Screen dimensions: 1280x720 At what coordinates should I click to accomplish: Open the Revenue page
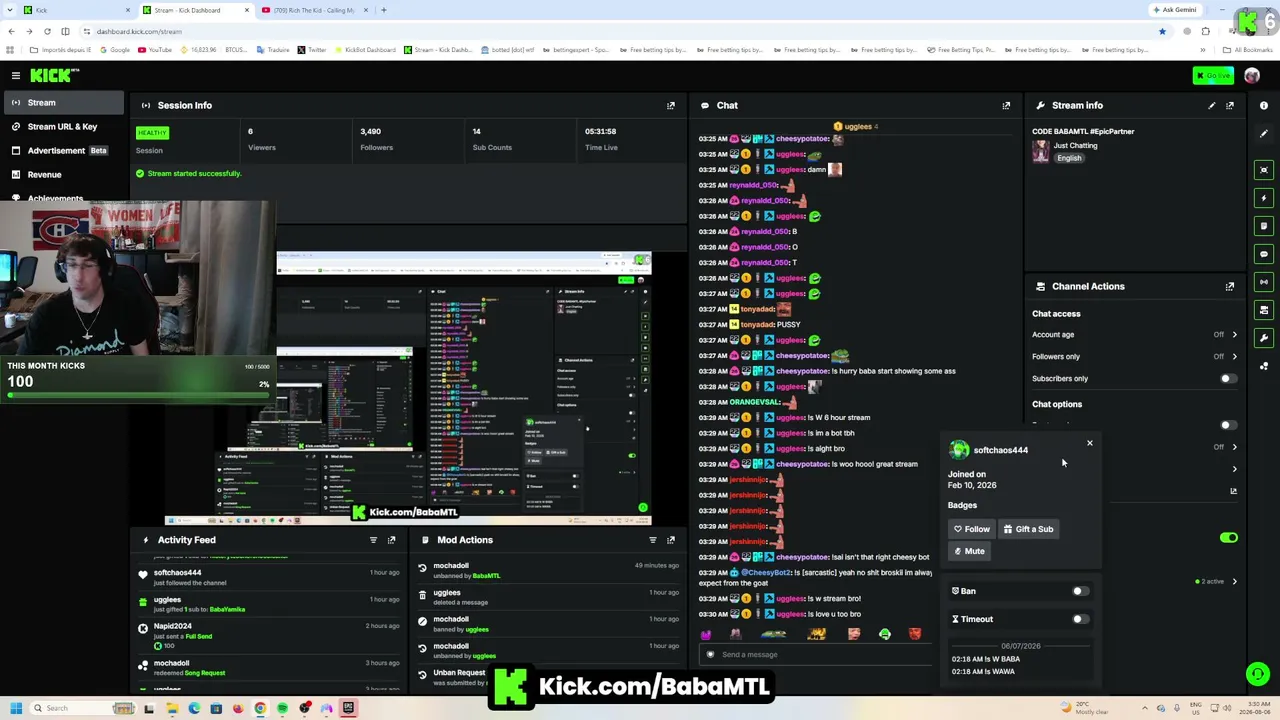(62, 174)
